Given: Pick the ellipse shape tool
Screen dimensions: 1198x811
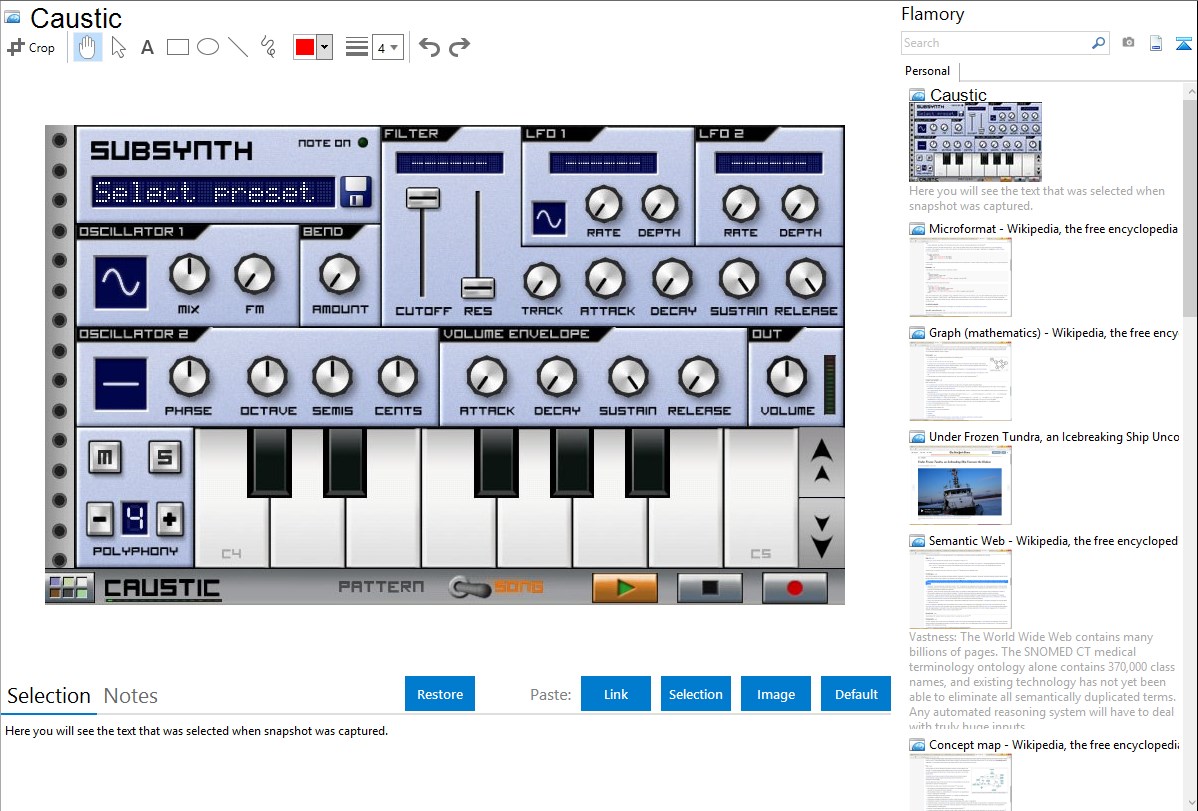Looking at the screenshot, I should (x=208, y=47).
